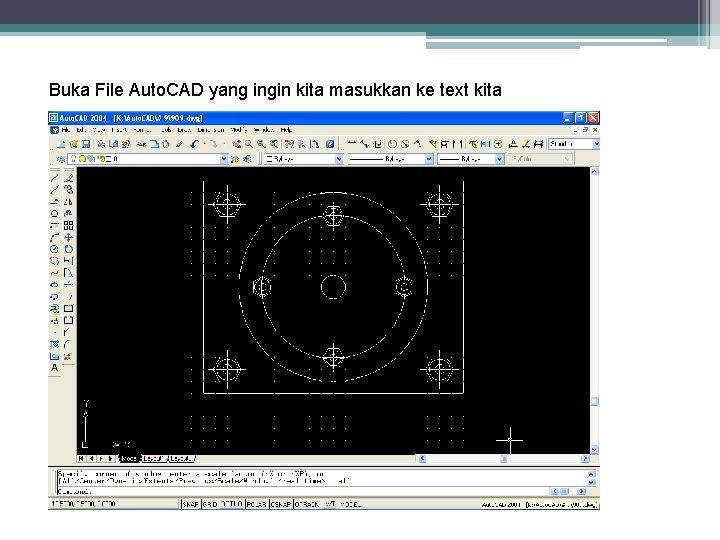Image resolution: width=720 pixels, height=540 pixels.
Task: Select the Spline draw tool
Action: pyautogui.click(x=55, y=273)
